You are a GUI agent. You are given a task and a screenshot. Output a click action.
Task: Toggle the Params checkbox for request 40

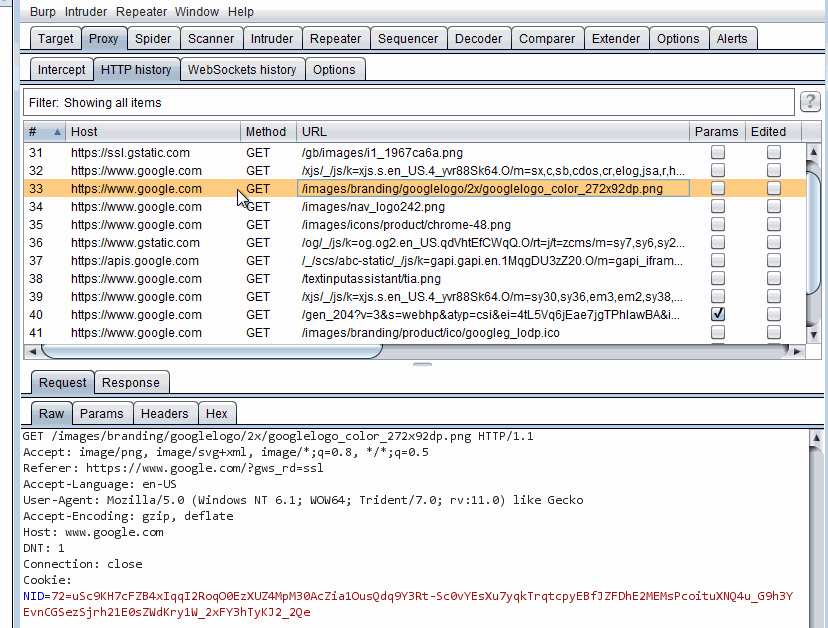tap(718, 314)
